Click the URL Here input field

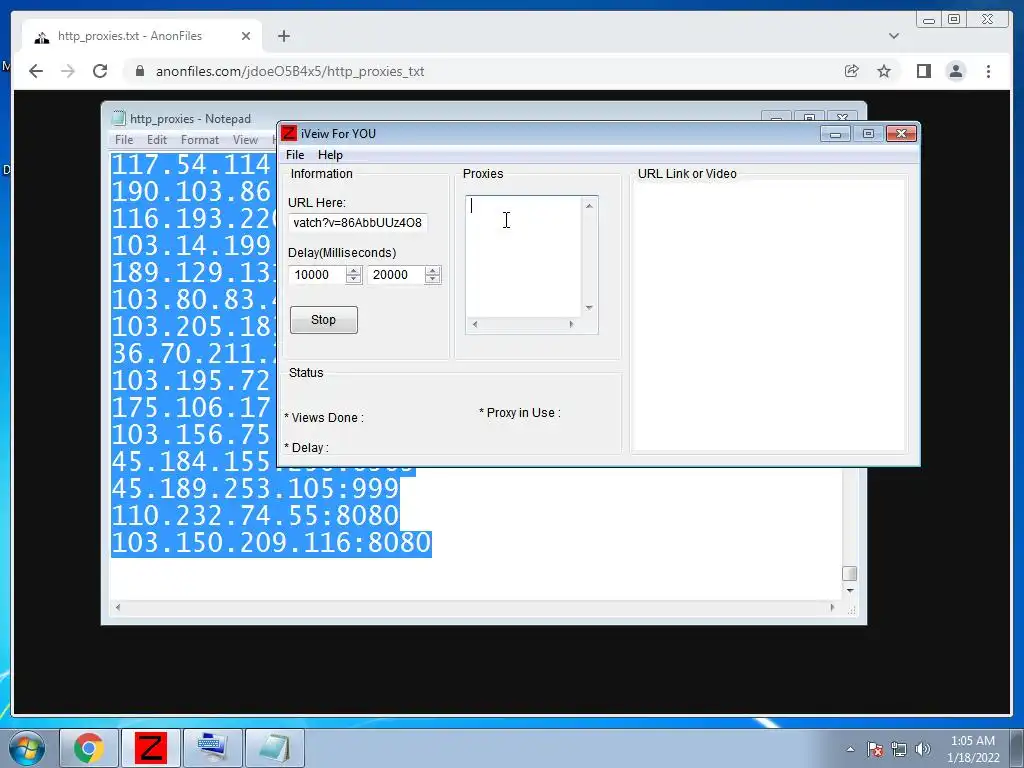[x=358, y=223]
